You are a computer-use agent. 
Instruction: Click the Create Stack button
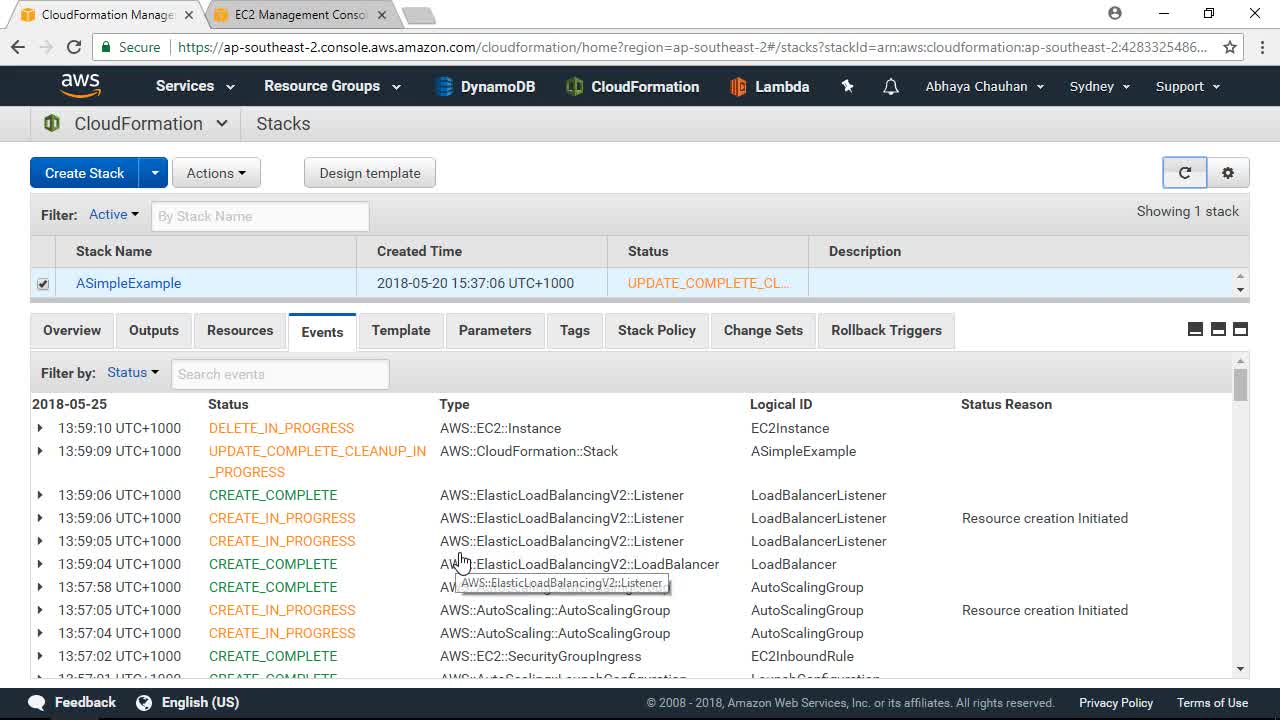[x=84, y=173]
